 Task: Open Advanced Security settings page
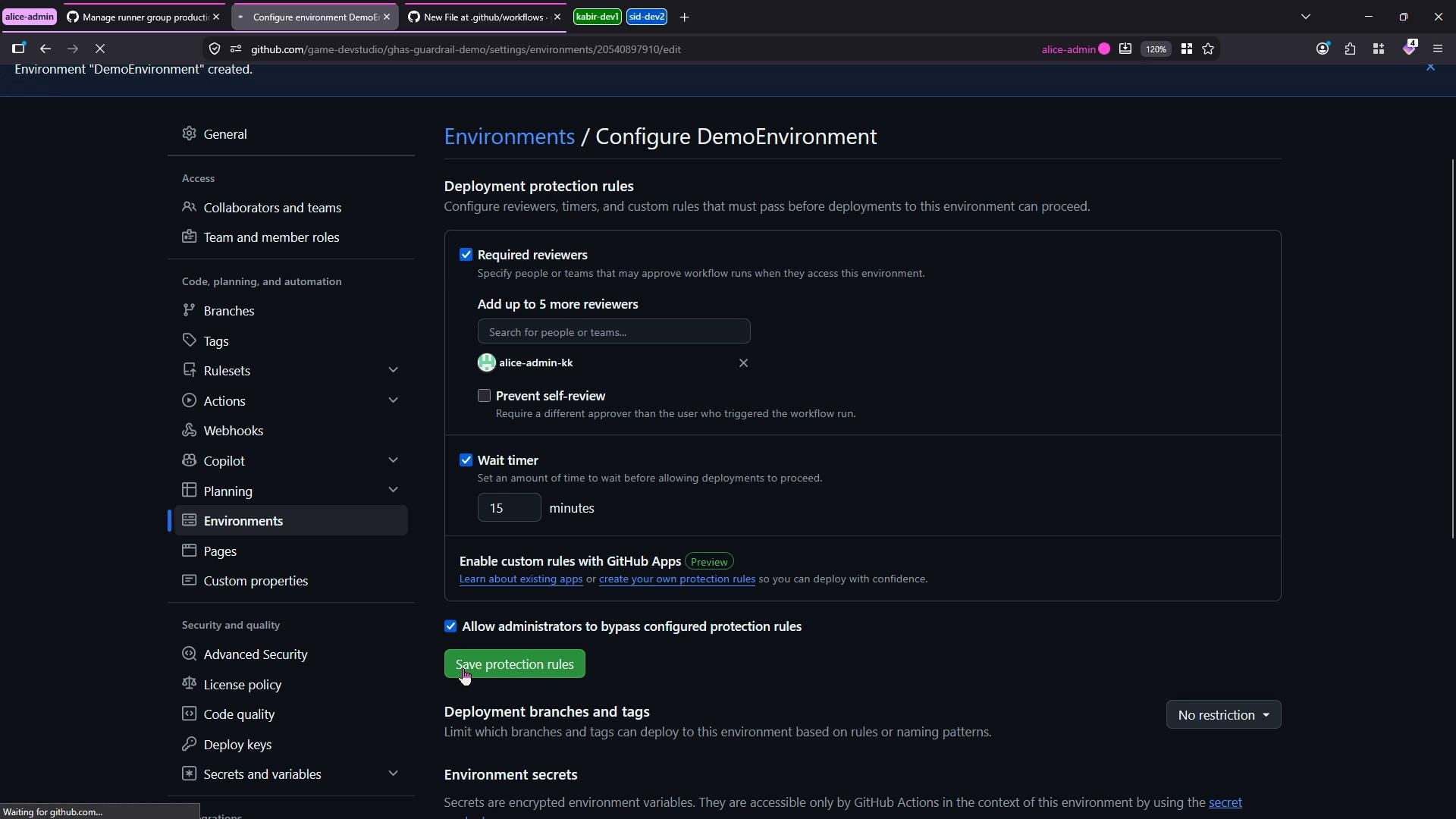[x=290, y=654]
